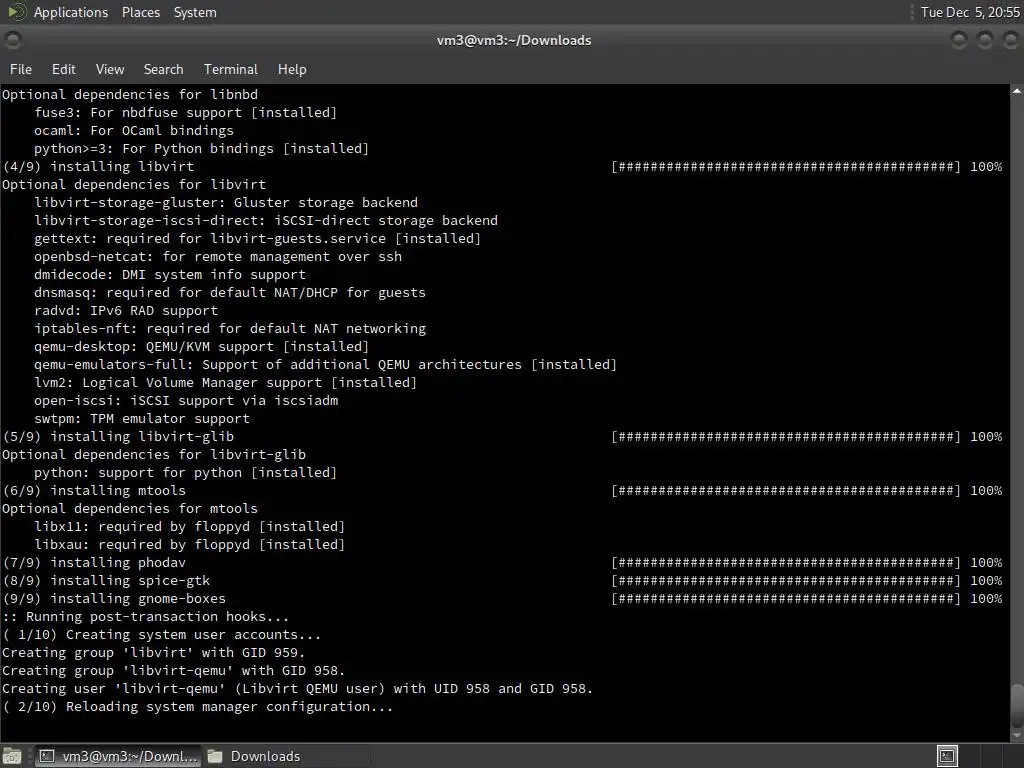Click "Creating group 'libvirt' with GID 959." line

pos(153,653)
